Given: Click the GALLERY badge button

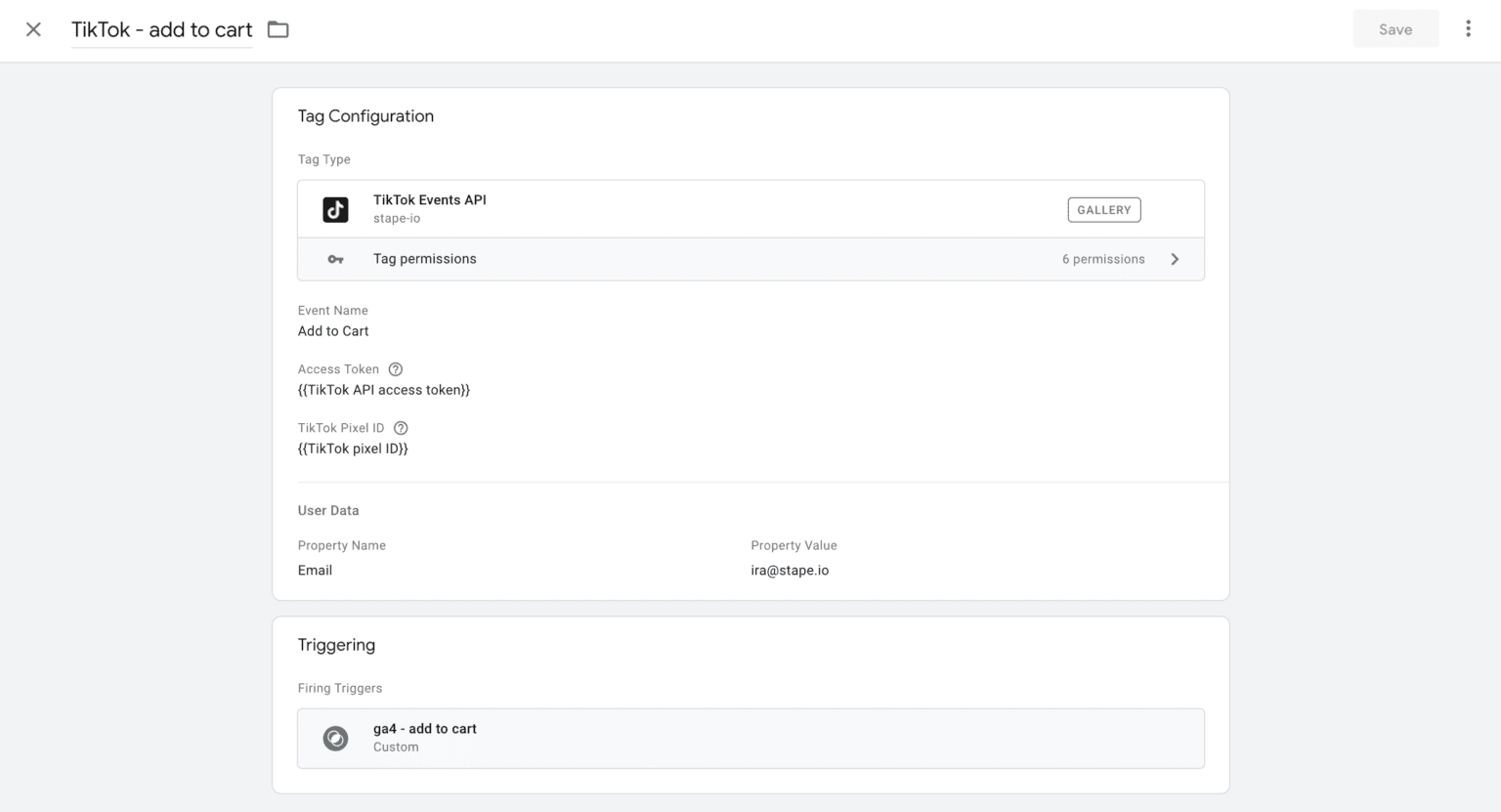Looking at the screenshot, I should tap(1103, 210).
